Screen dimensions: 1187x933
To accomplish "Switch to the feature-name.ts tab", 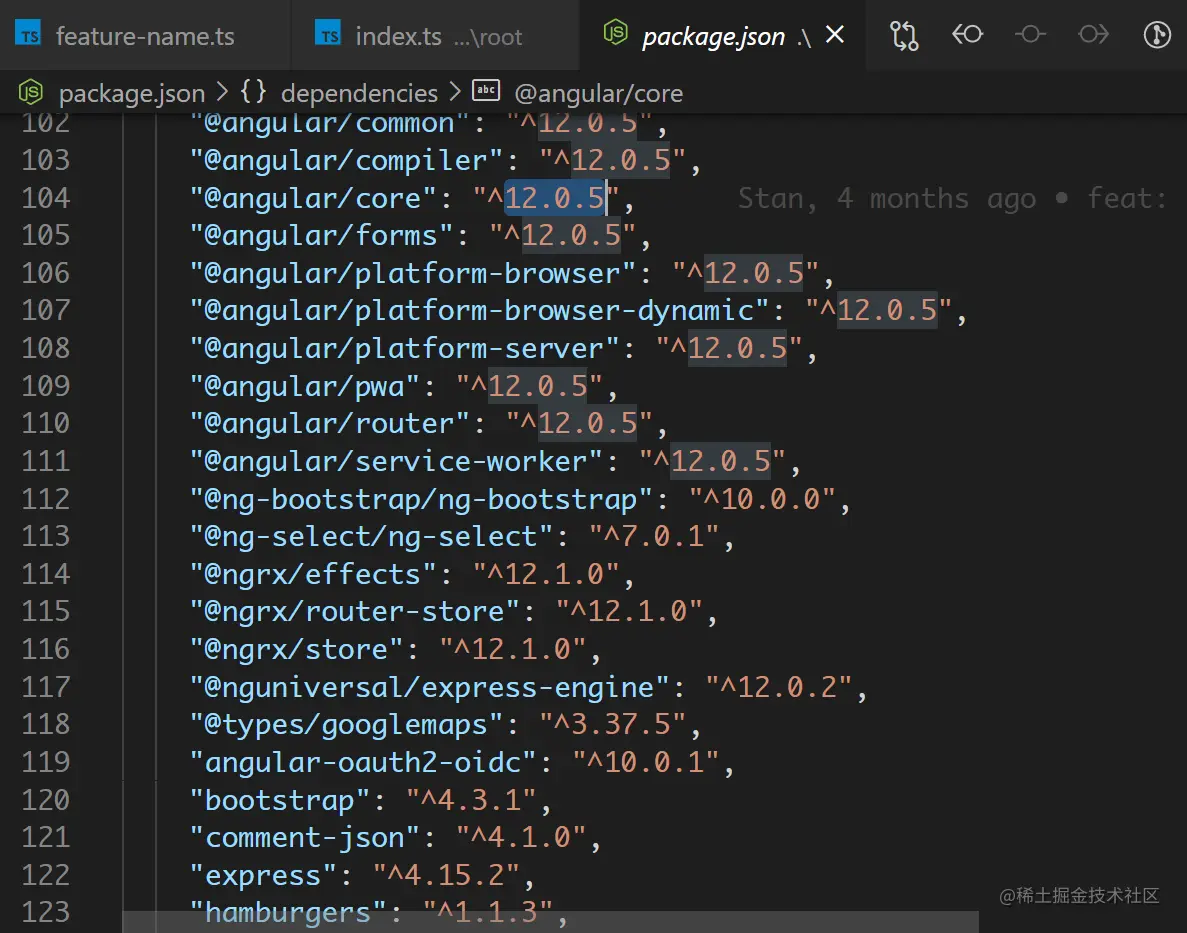I will [146, 35].
